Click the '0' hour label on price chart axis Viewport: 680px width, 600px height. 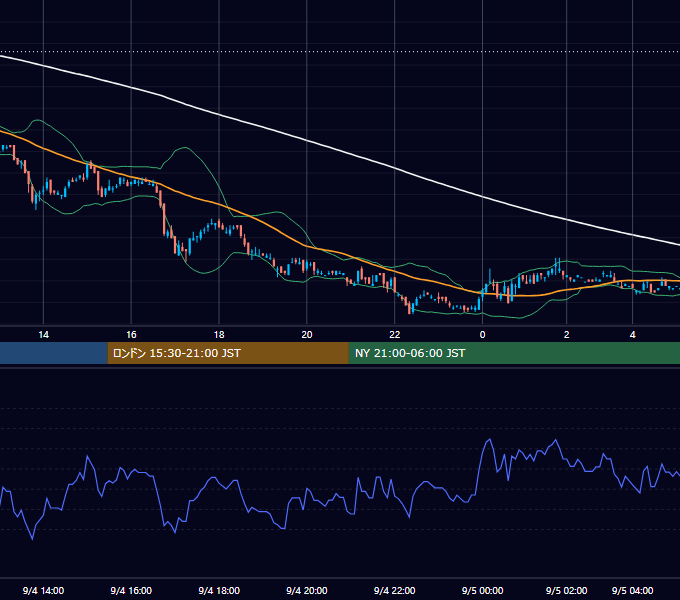tap(482, 335)
